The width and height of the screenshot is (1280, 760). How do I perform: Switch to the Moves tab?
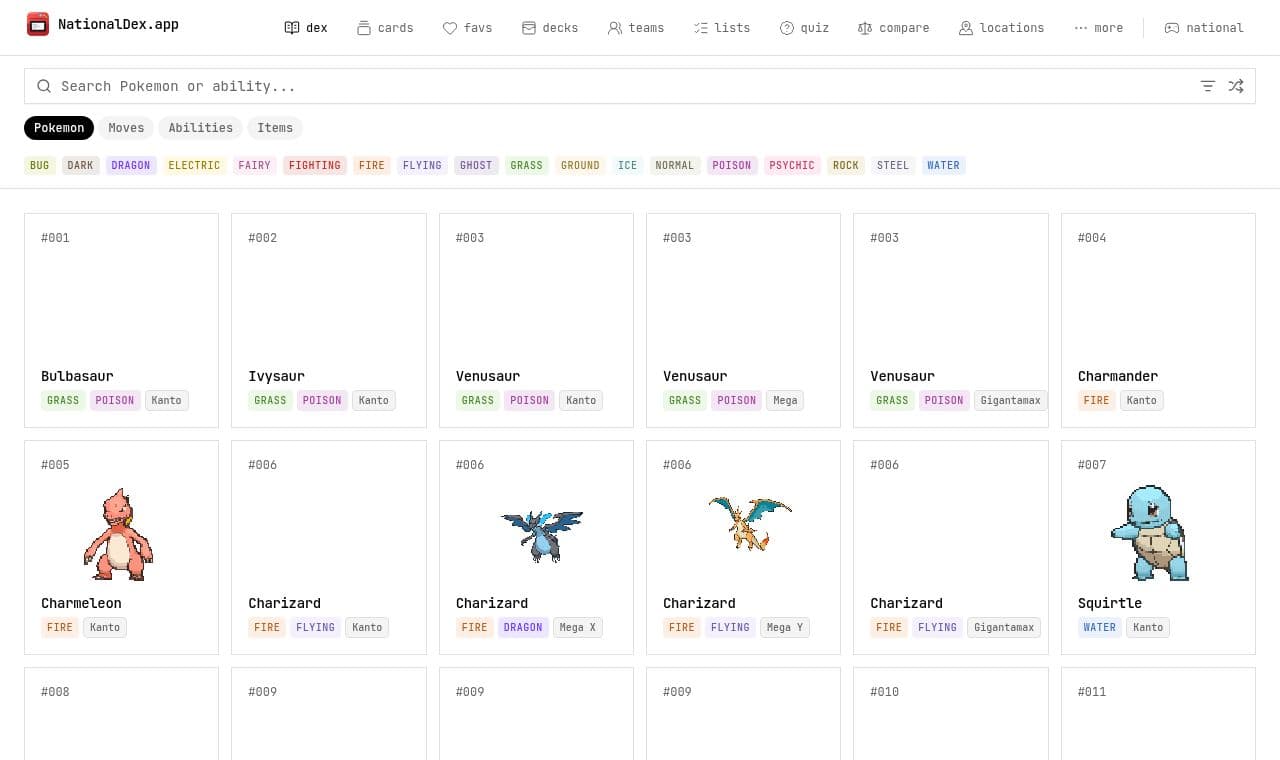(126, 128)
